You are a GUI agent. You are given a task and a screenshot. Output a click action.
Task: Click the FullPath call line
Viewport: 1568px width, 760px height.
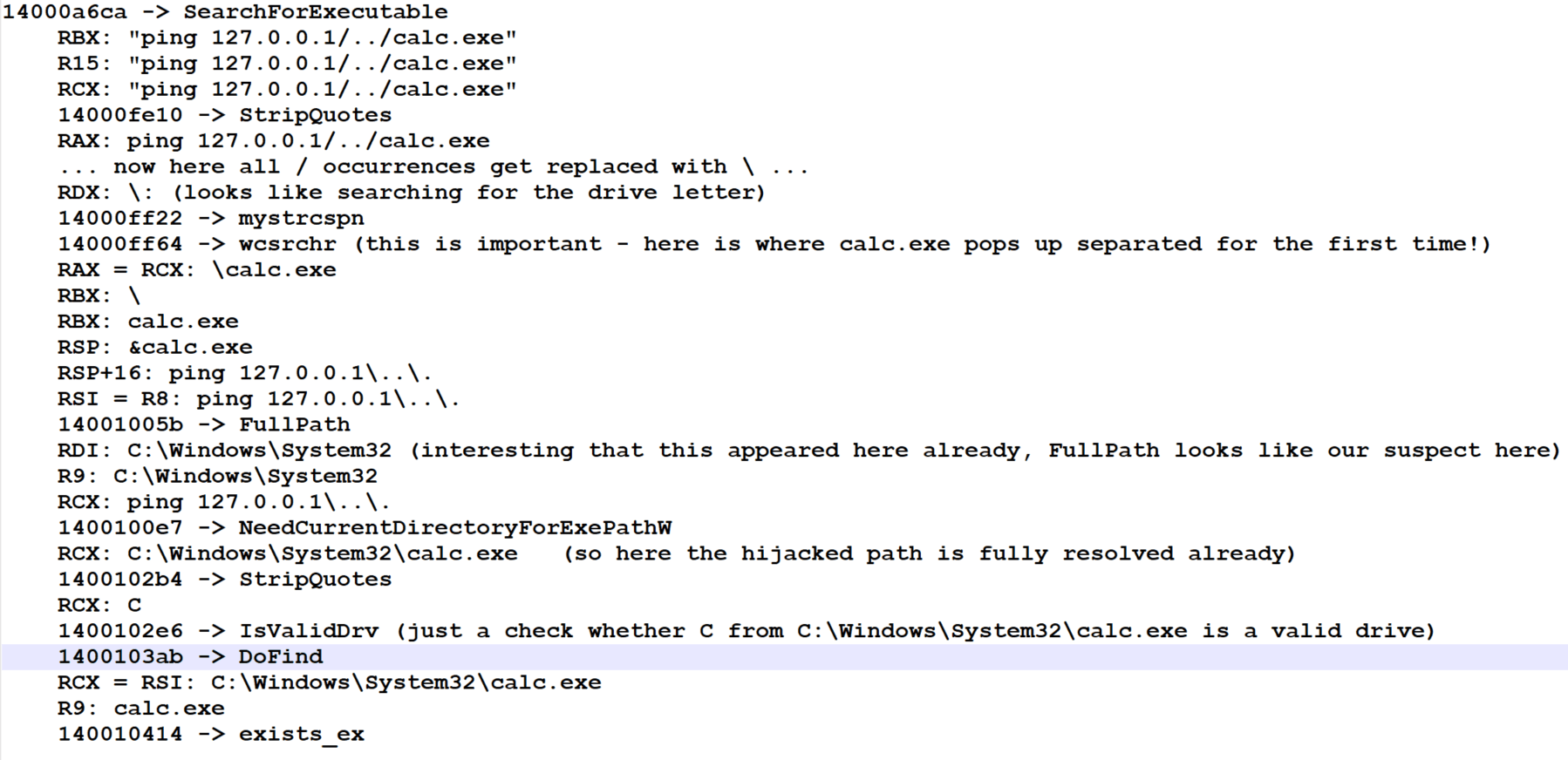coord(204,424)
